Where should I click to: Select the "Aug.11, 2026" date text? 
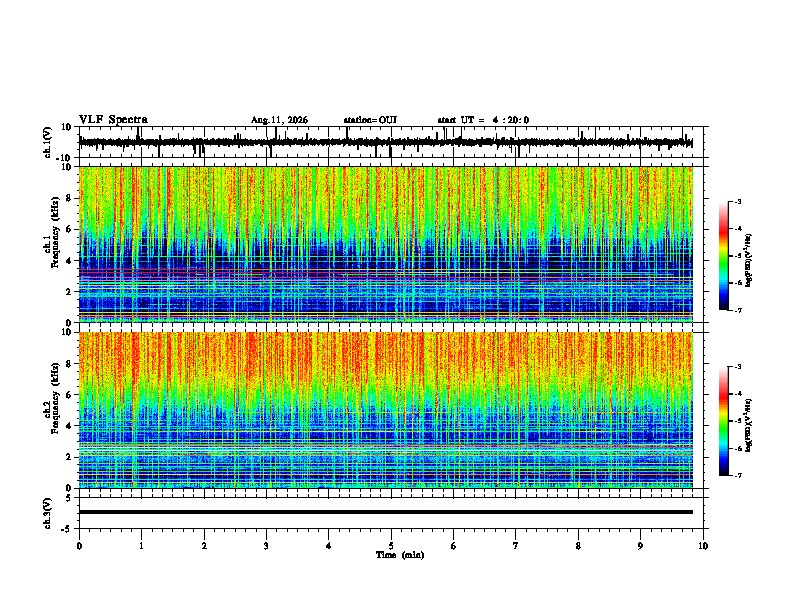pos(279,120)
